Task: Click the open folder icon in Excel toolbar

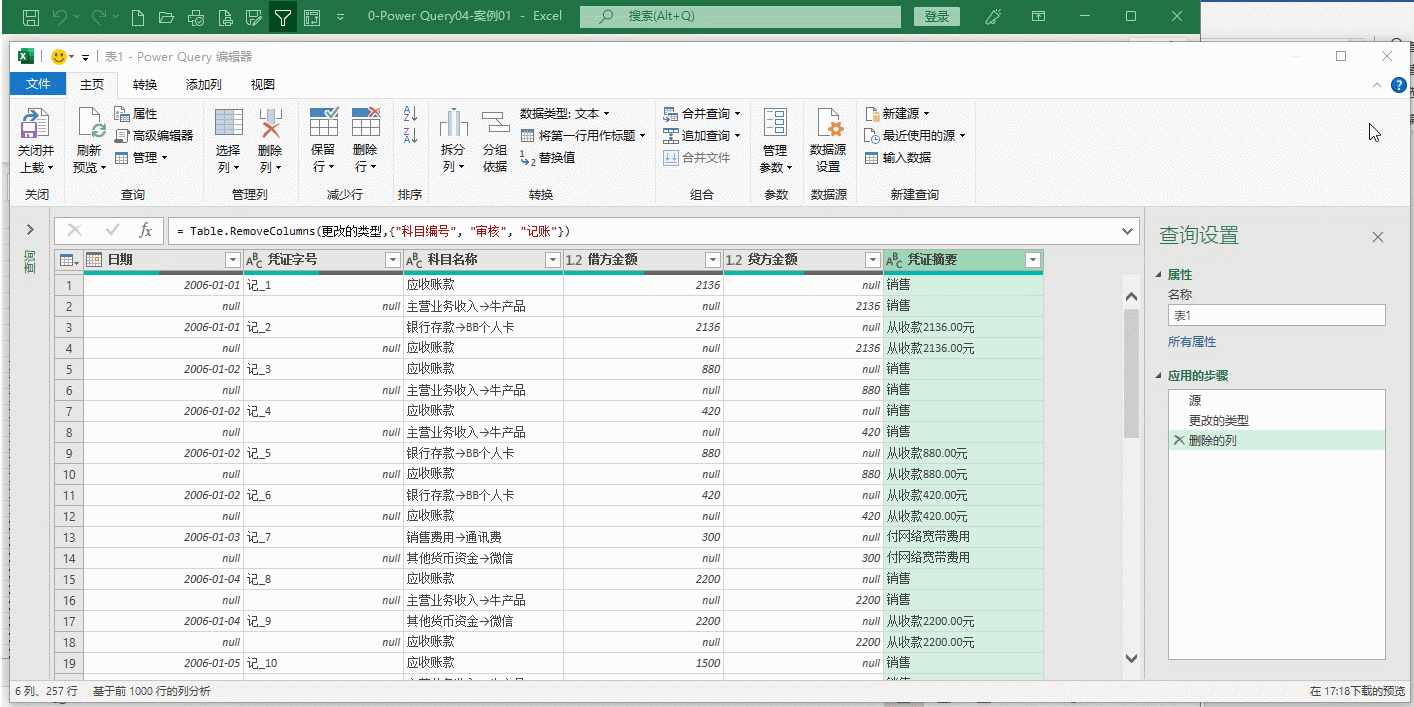Action: 167,16
